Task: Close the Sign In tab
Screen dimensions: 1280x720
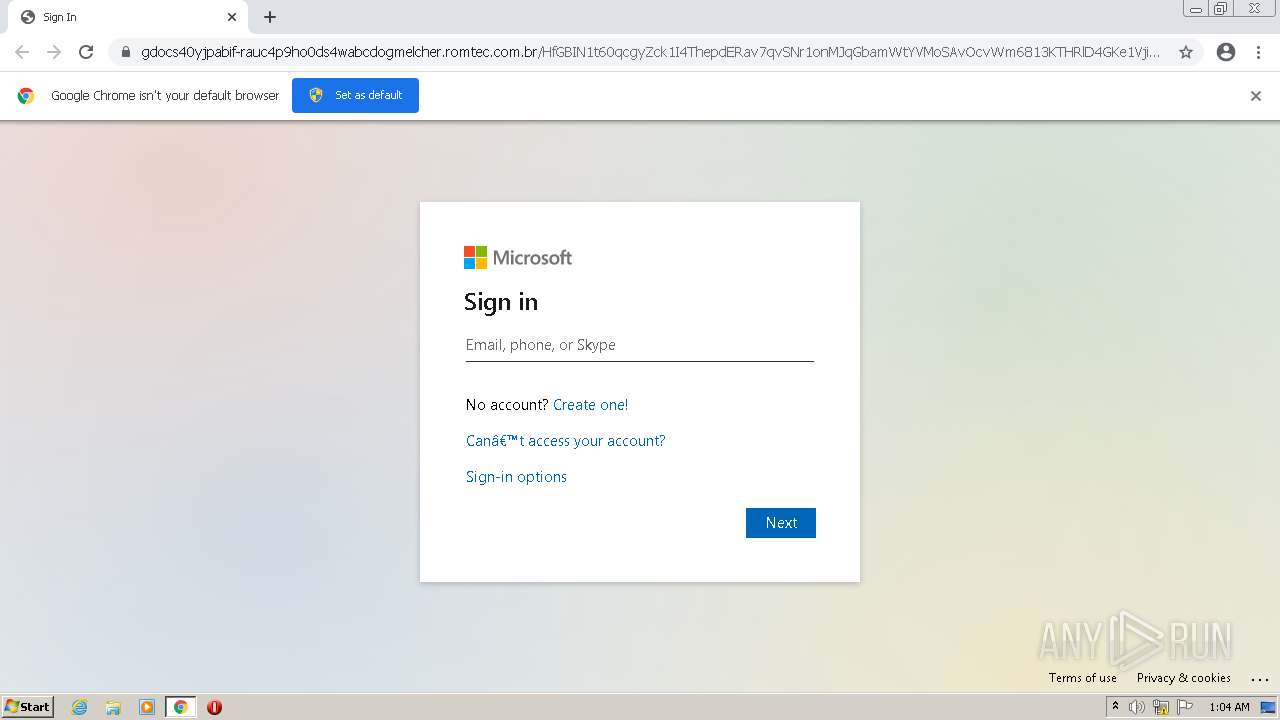Action: click(232, 17)
